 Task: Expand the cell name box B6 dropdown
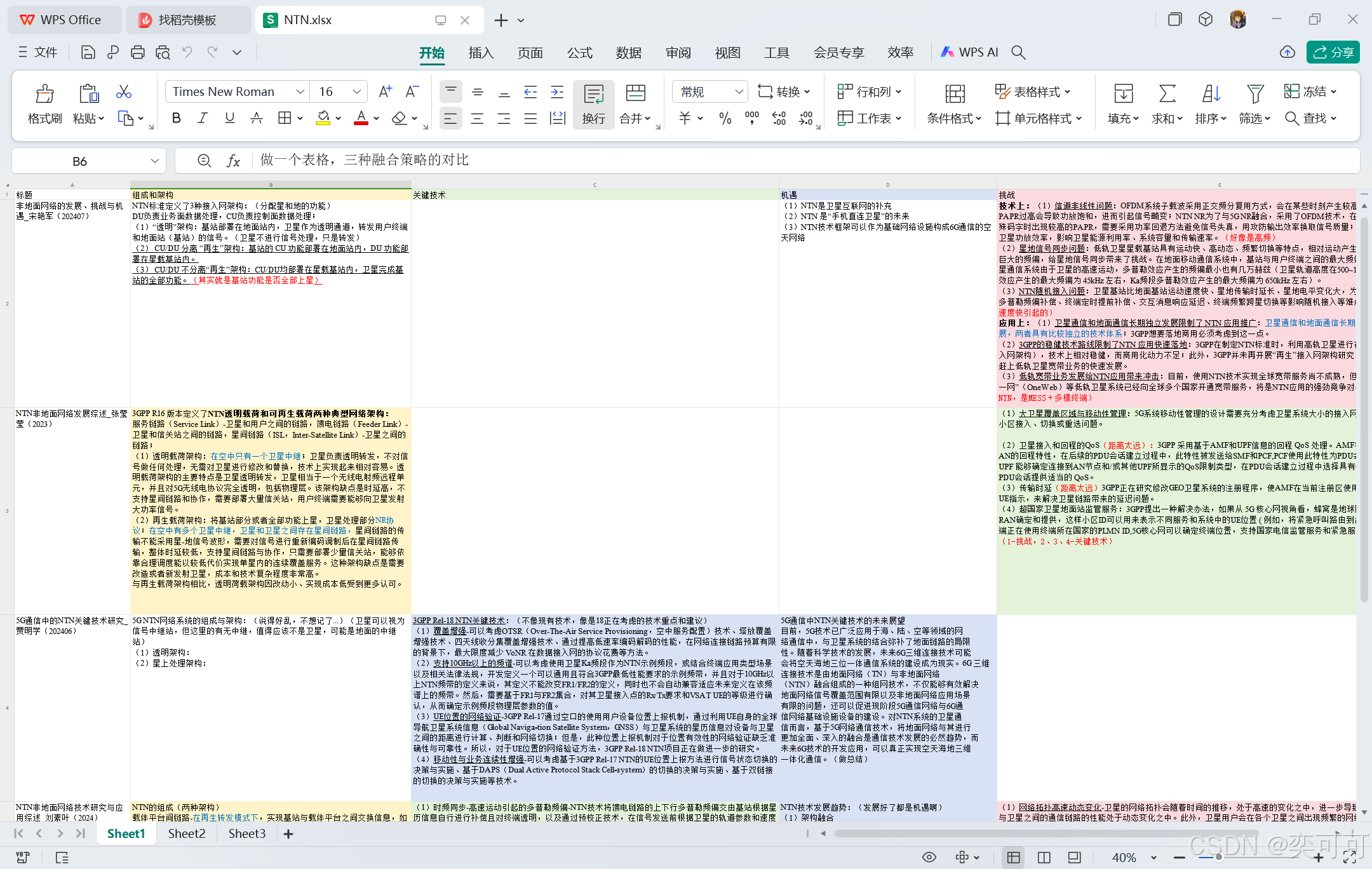point(154,161)
